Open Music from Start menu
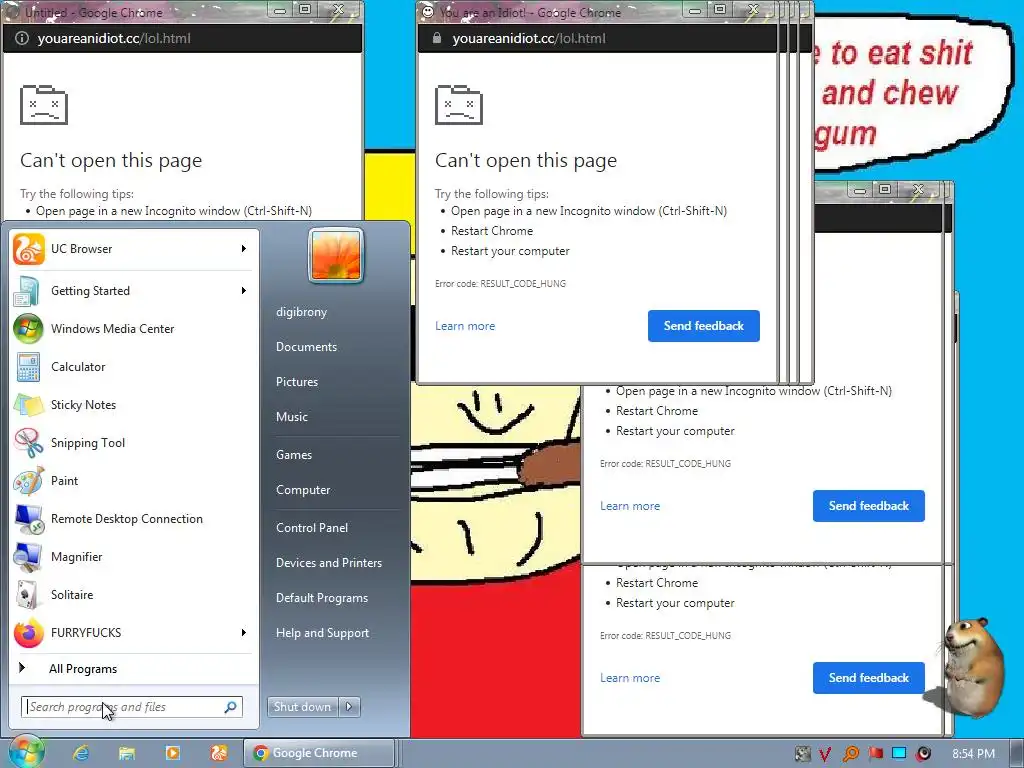 point(291,417)
